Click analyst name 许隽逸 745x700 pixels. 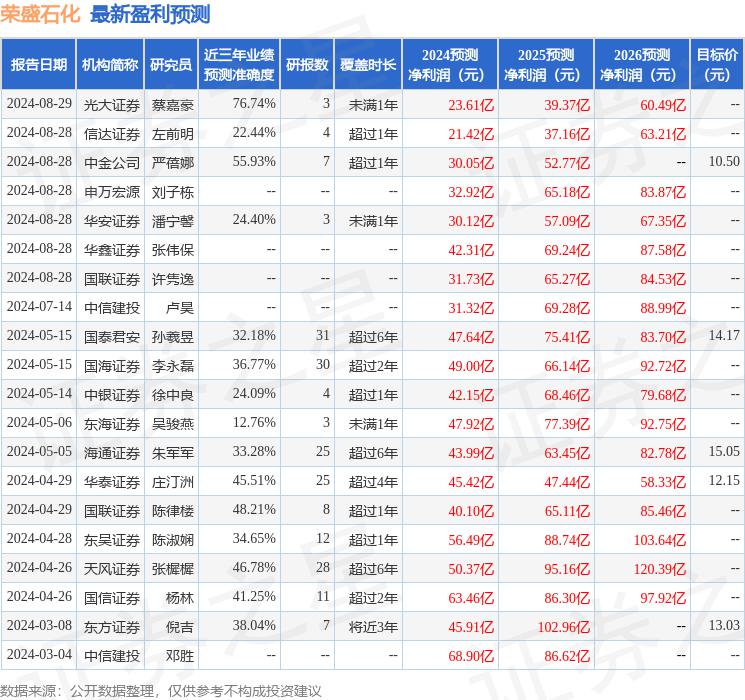[x=173, y=279]
